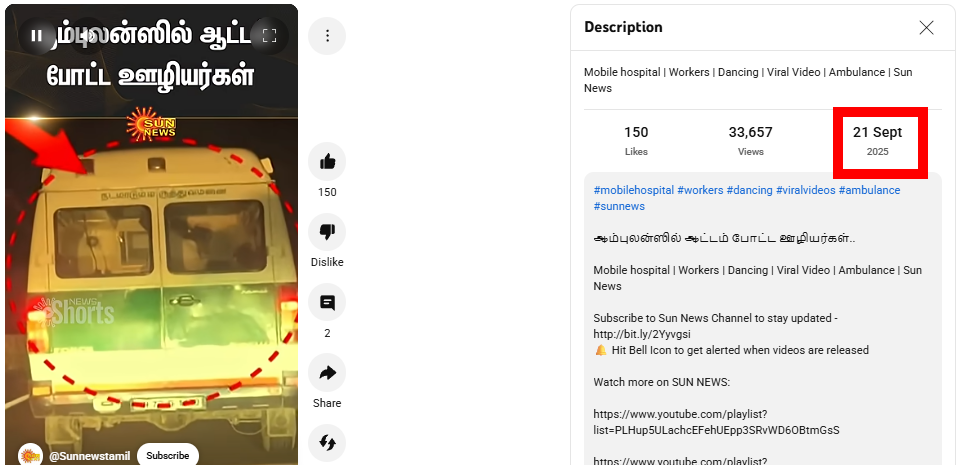
Task: Click the Tamil caption line in description
Action: (x=725, y=238)
